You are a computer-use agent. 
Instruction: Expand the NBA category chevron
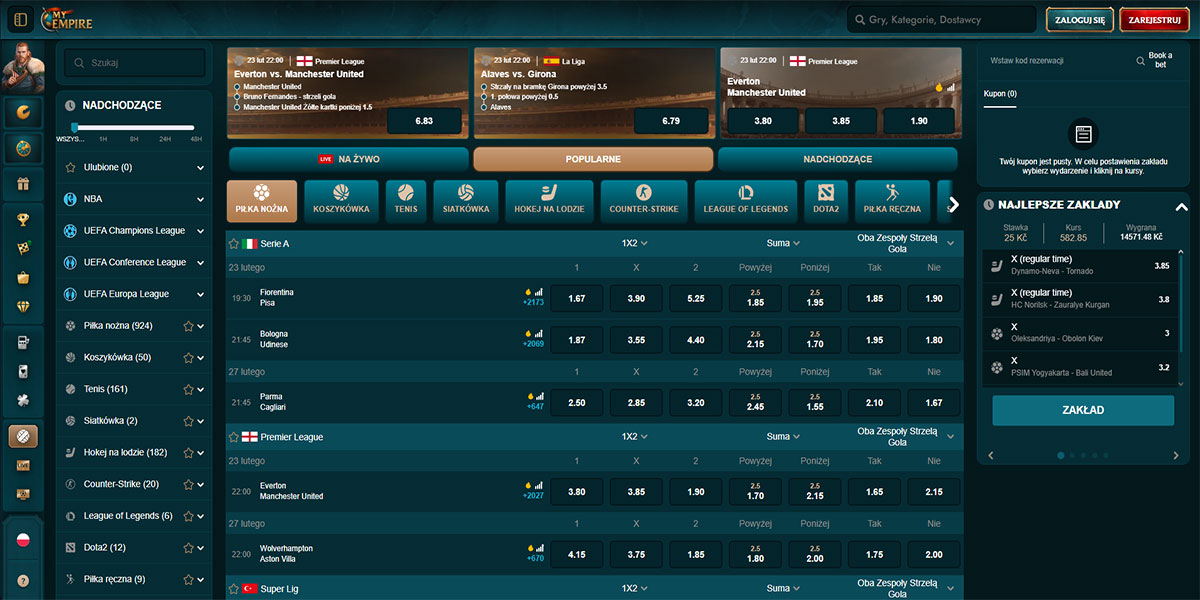(200, 199)
